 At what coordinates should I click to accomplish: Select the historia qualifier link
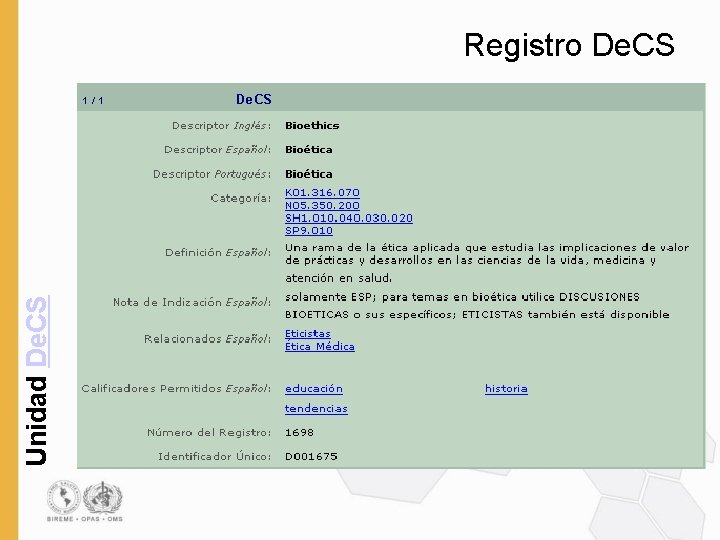click(x=506, y=388)
